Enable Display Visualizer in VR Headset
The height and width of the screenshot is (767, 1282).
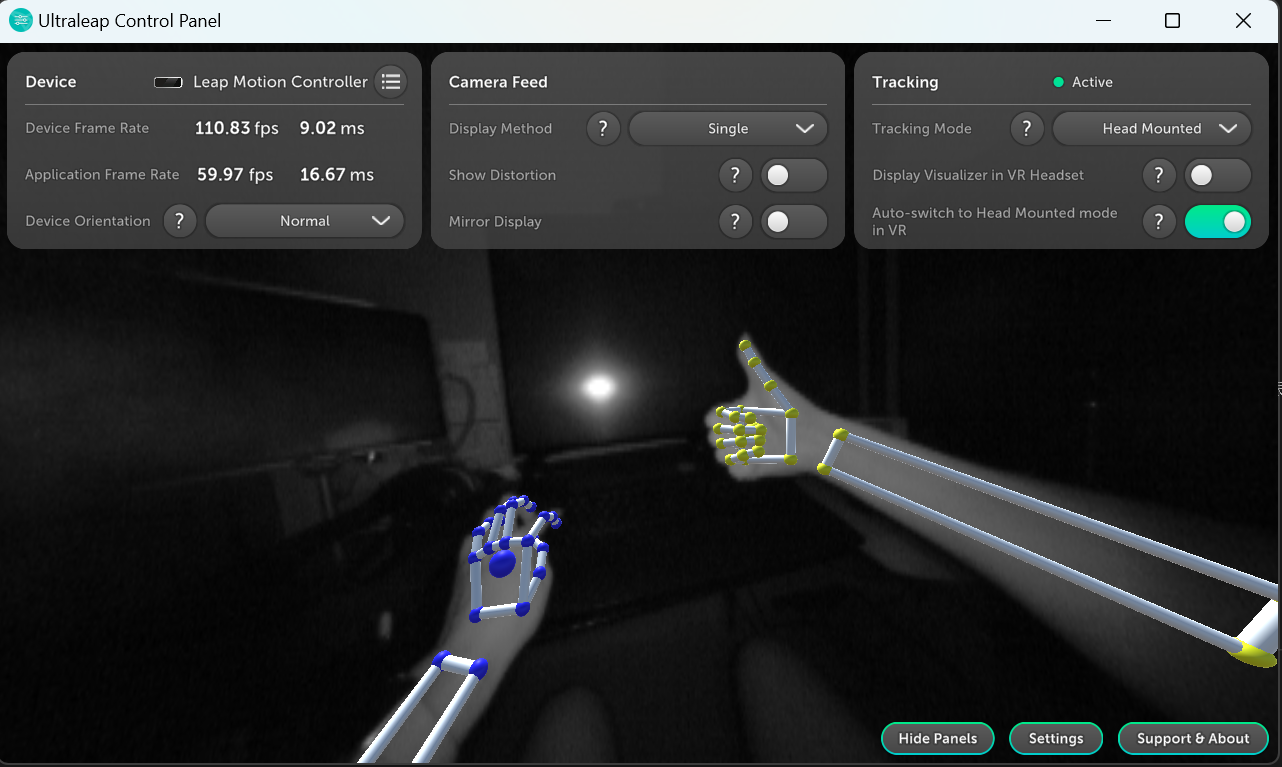1217,175
